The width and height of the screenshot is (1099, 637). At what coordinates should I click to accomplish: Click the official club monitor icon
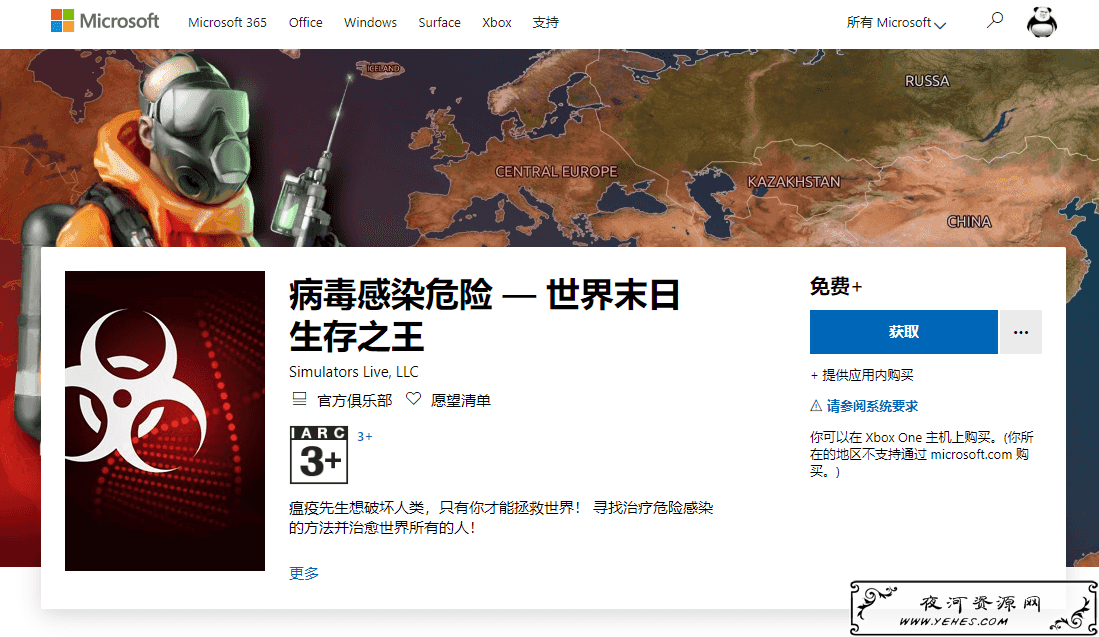click(x=299, y=399)
